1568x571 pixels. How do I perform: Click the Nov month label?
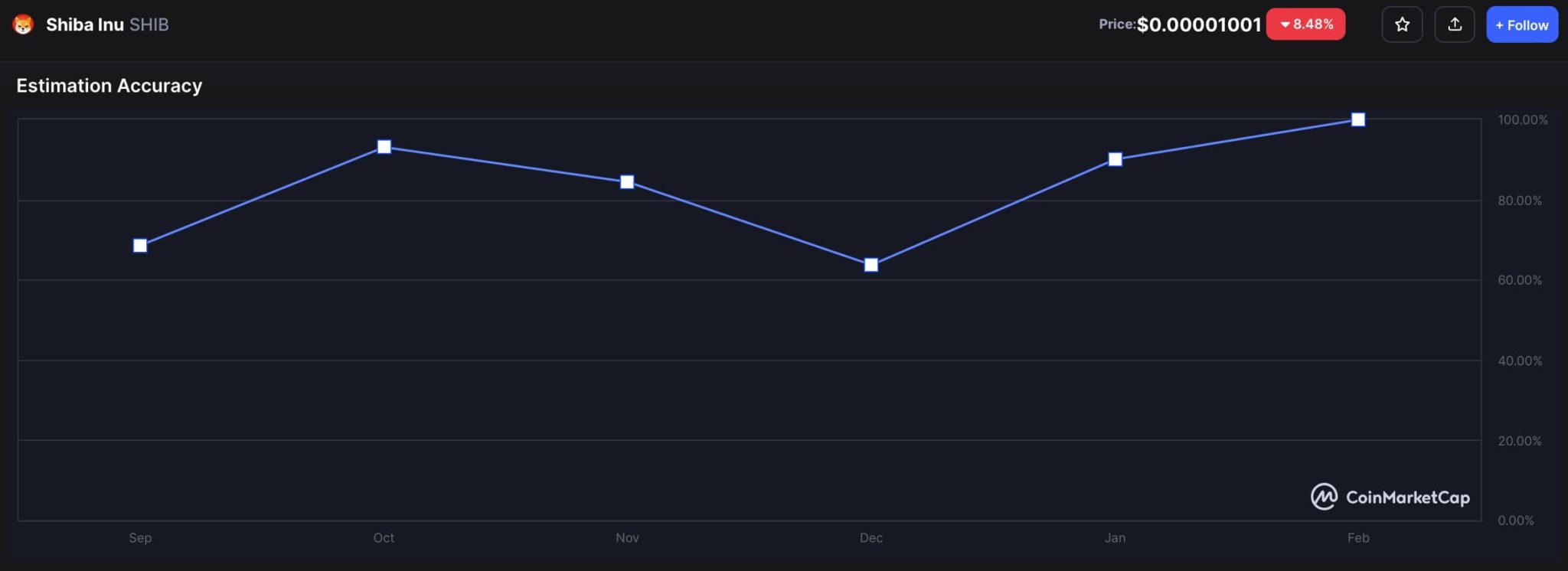pos(627,538)
